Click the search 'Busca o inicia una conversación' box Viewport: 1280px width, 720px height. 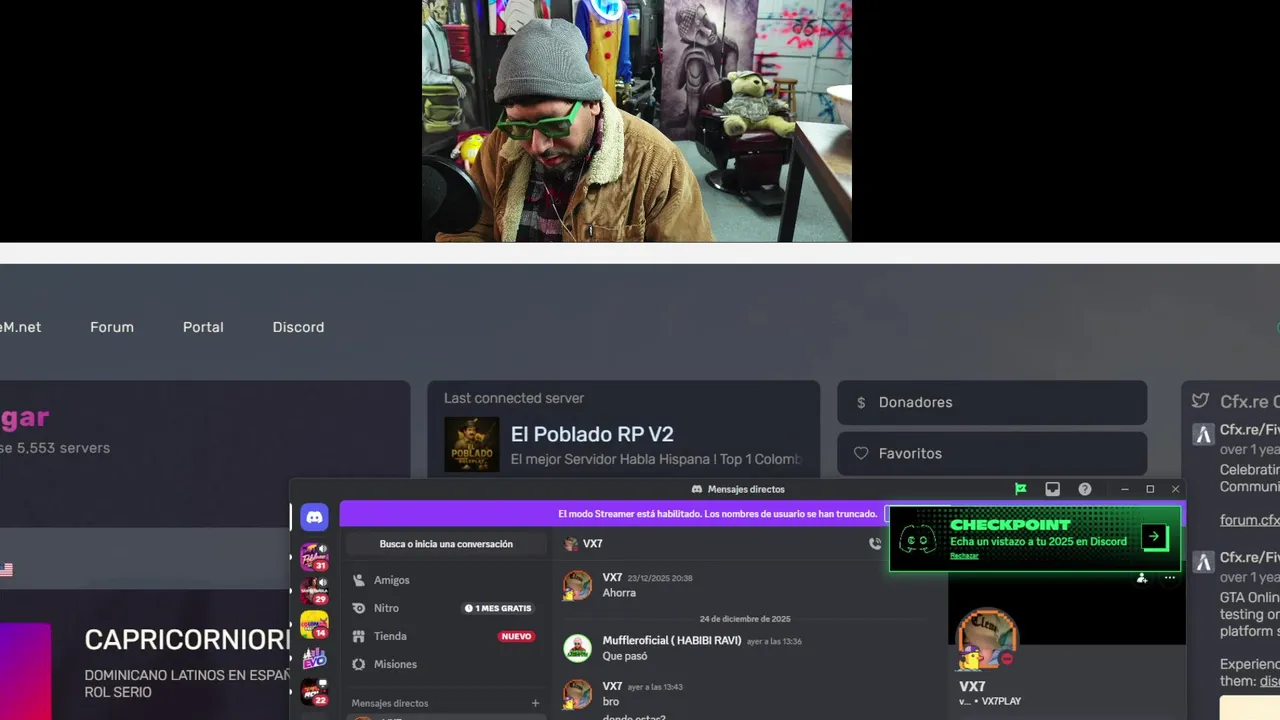(446, 544)
